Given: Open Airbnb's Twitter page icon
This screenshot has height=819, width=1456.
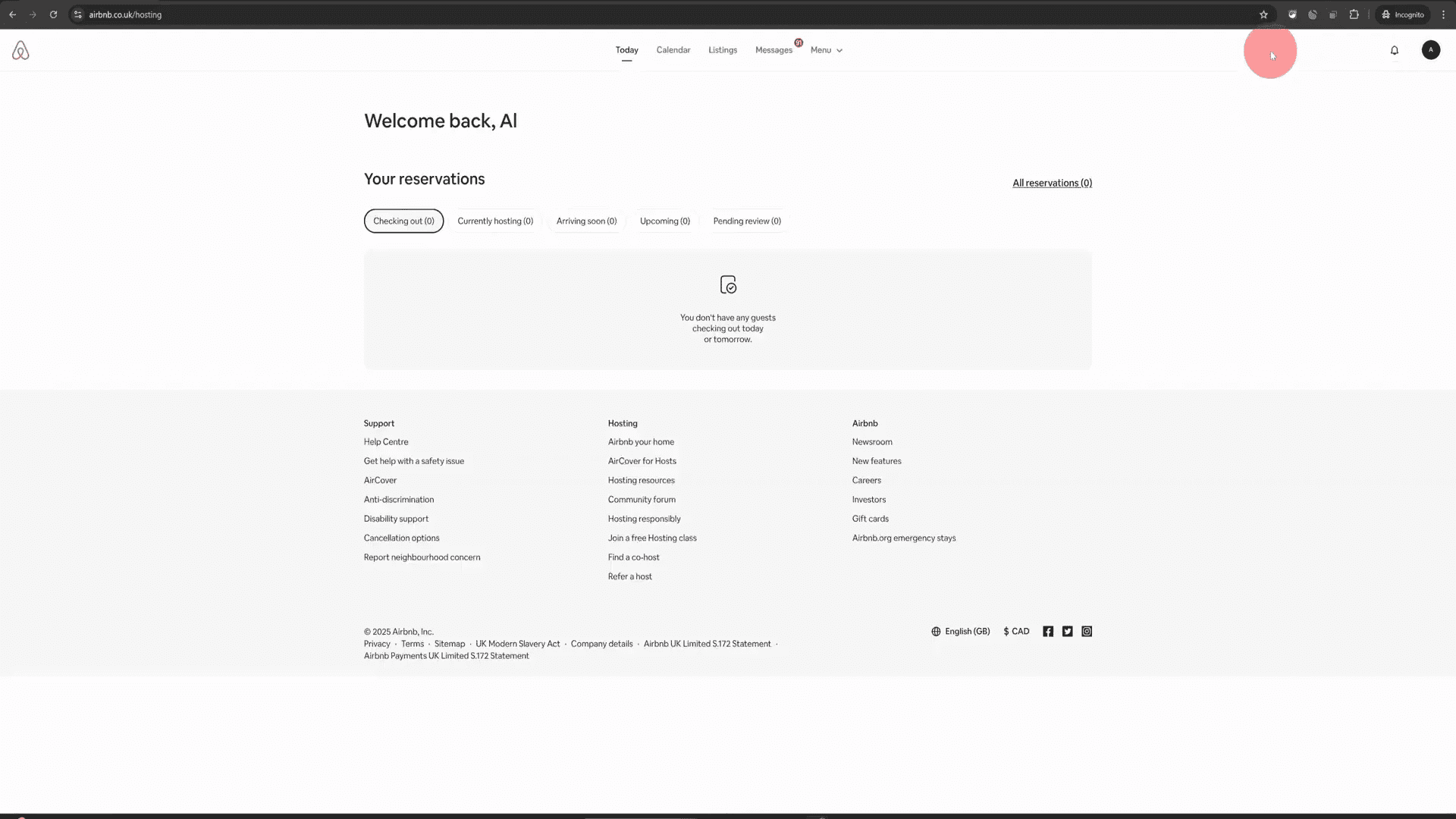Looking at the screenshot, I should point(1067,631).
